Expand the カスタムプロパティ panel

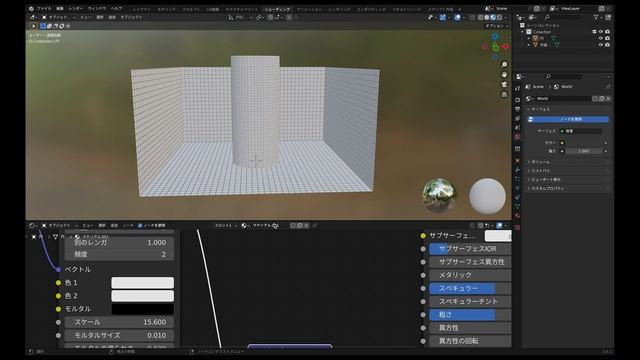[x=568, y=189]
